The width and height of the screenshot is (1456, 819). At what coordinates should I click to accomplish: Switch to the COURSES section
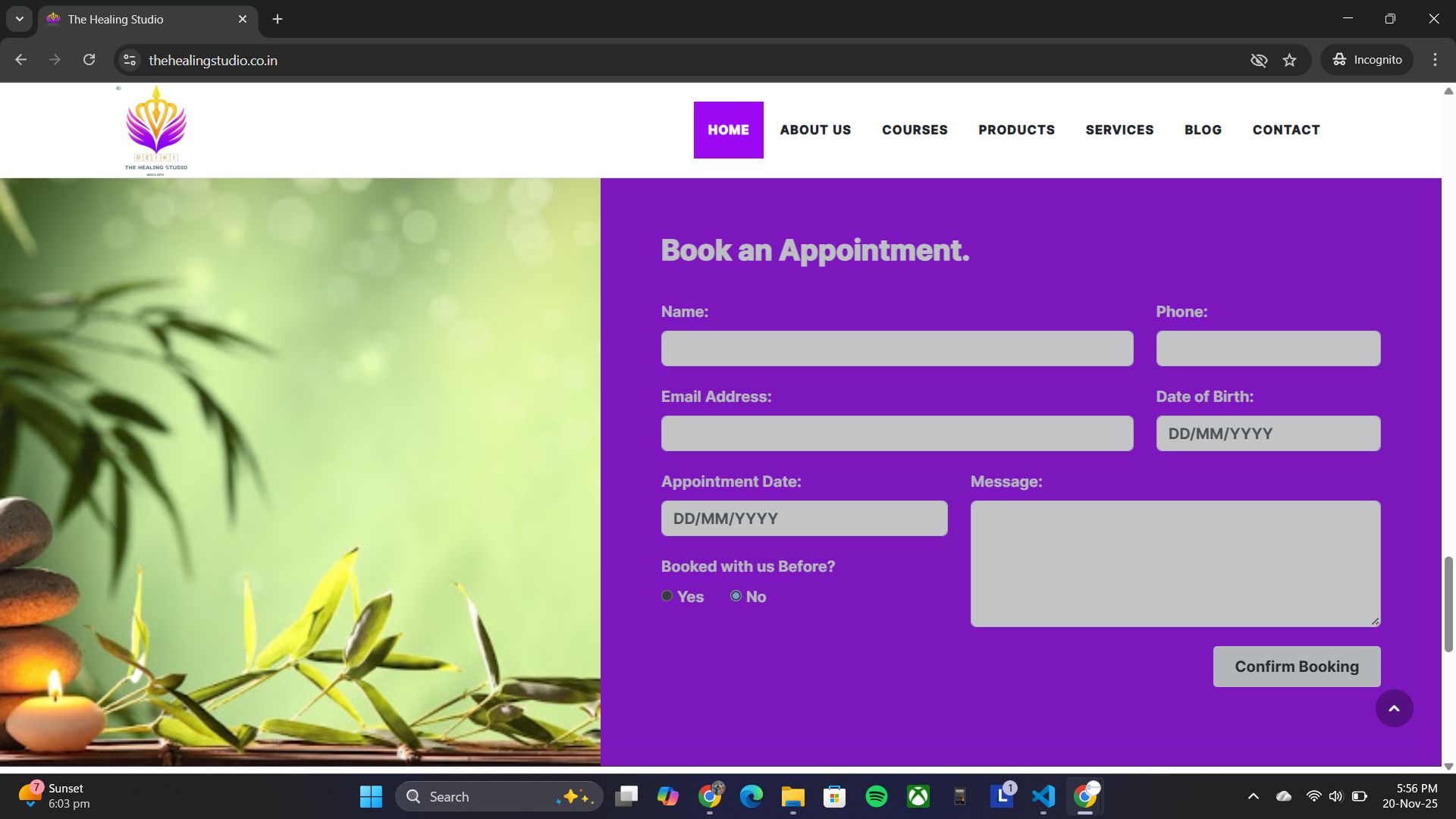(x=915, y=130)
